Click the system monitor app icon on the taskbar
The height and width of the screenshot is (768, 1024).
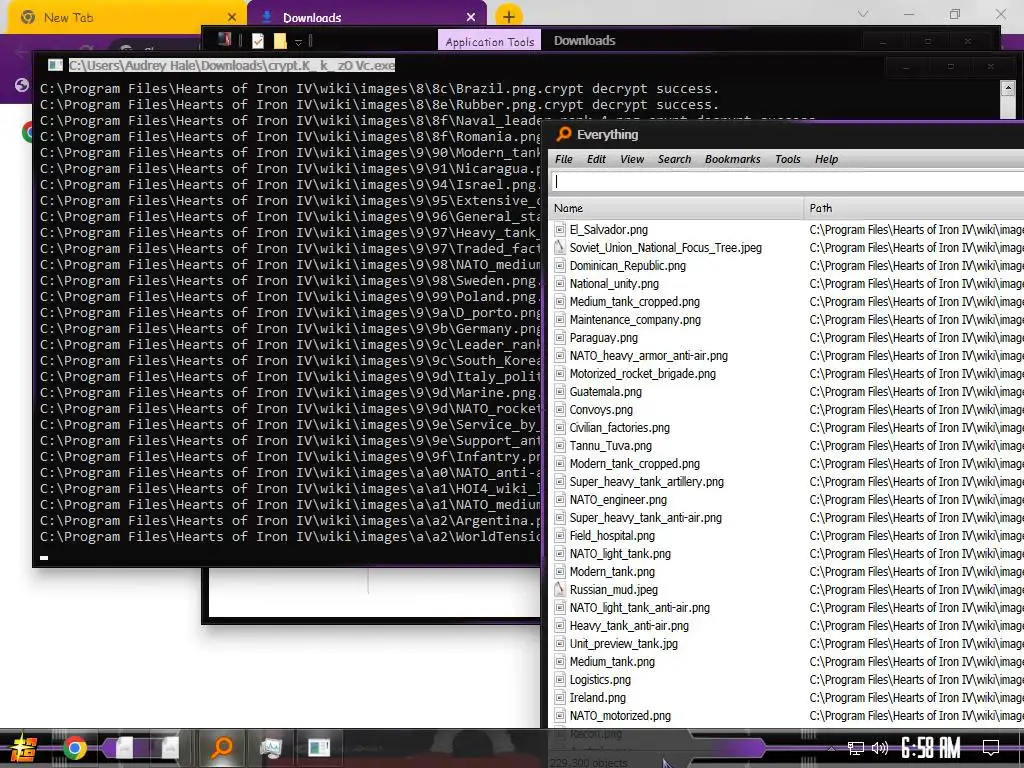coord(270,747)
